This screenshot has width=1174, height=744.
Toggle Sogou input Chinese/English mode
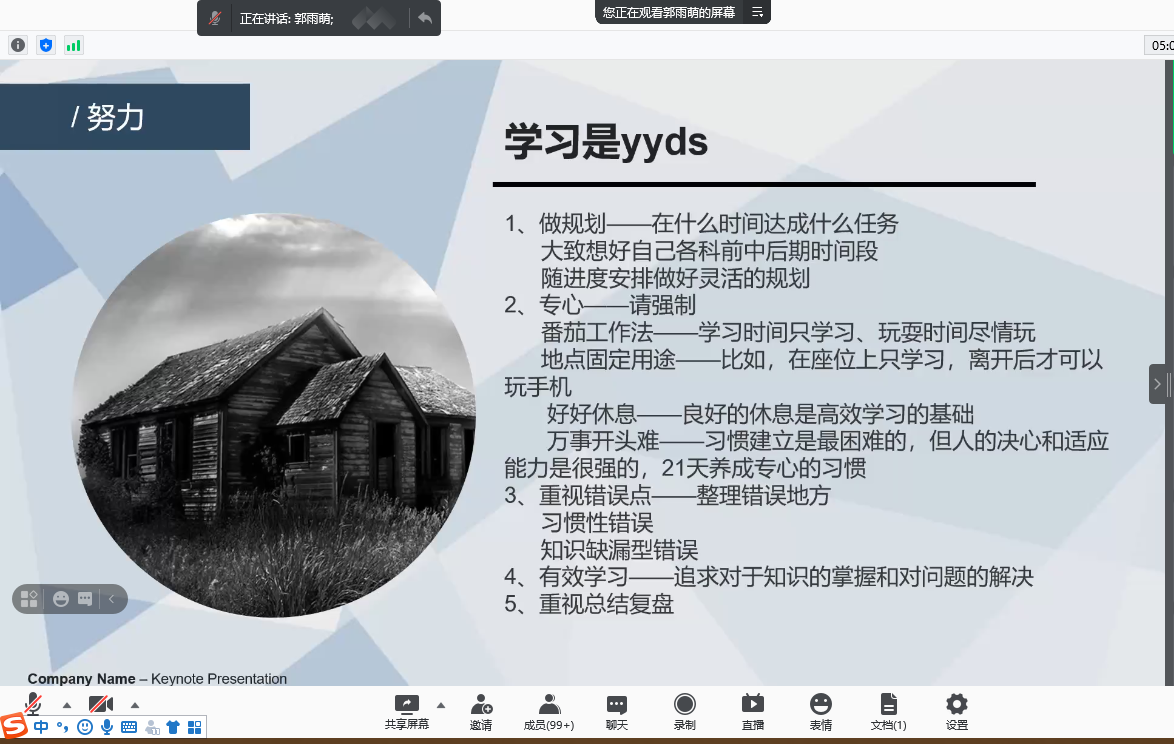(x=41, y=727)
